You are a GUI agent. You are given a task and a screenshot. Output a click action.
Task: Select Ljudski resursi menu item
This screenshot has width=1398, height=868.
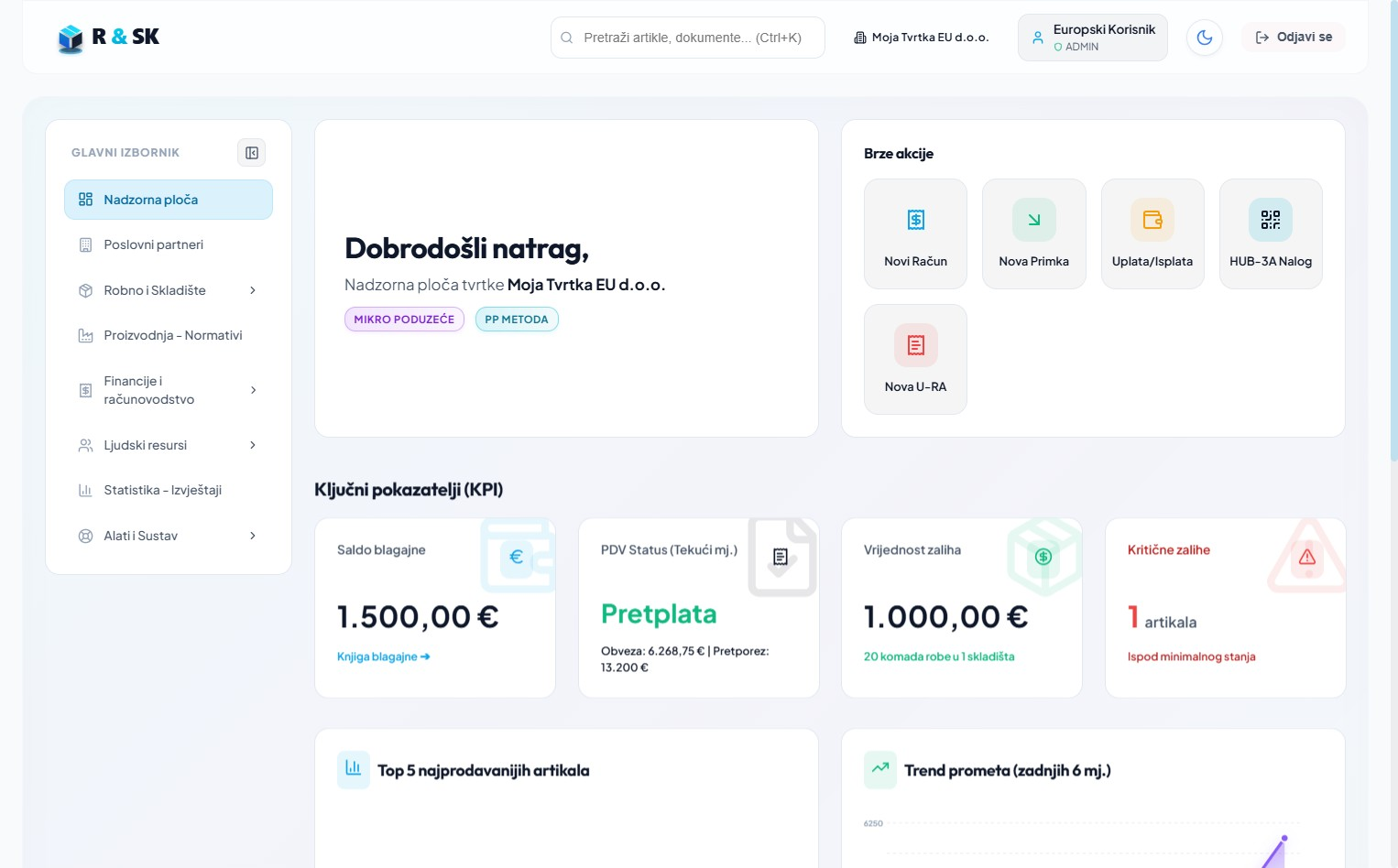point(169,445)
